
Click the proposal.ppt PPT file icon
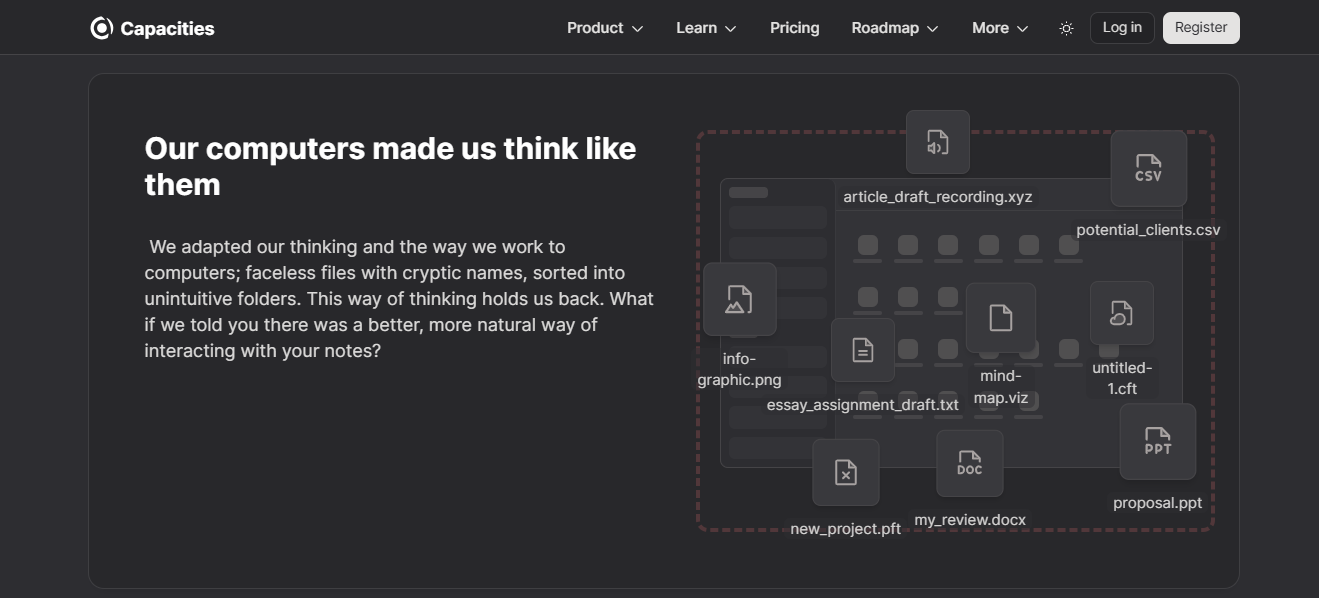coord(1157,441)
